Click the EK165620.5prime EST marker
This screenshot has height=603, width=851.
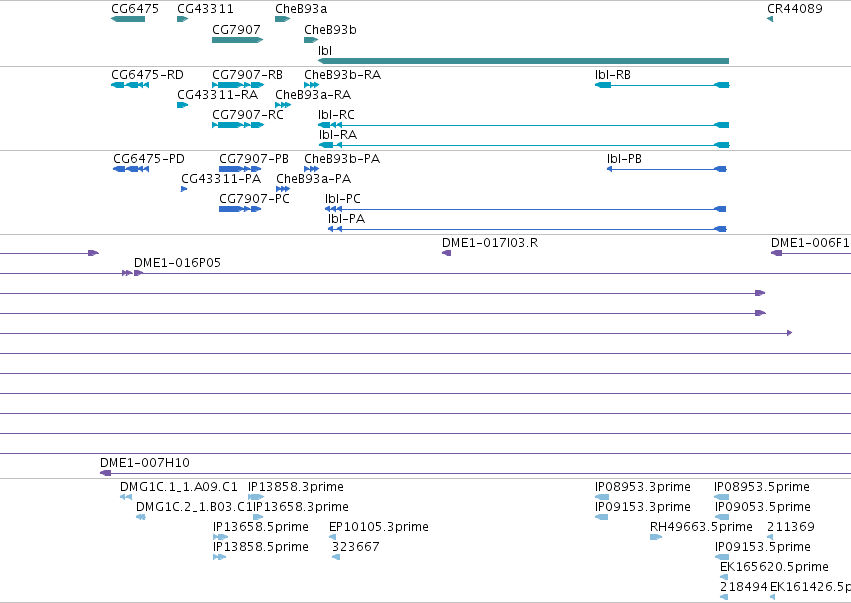coord(724,577)
